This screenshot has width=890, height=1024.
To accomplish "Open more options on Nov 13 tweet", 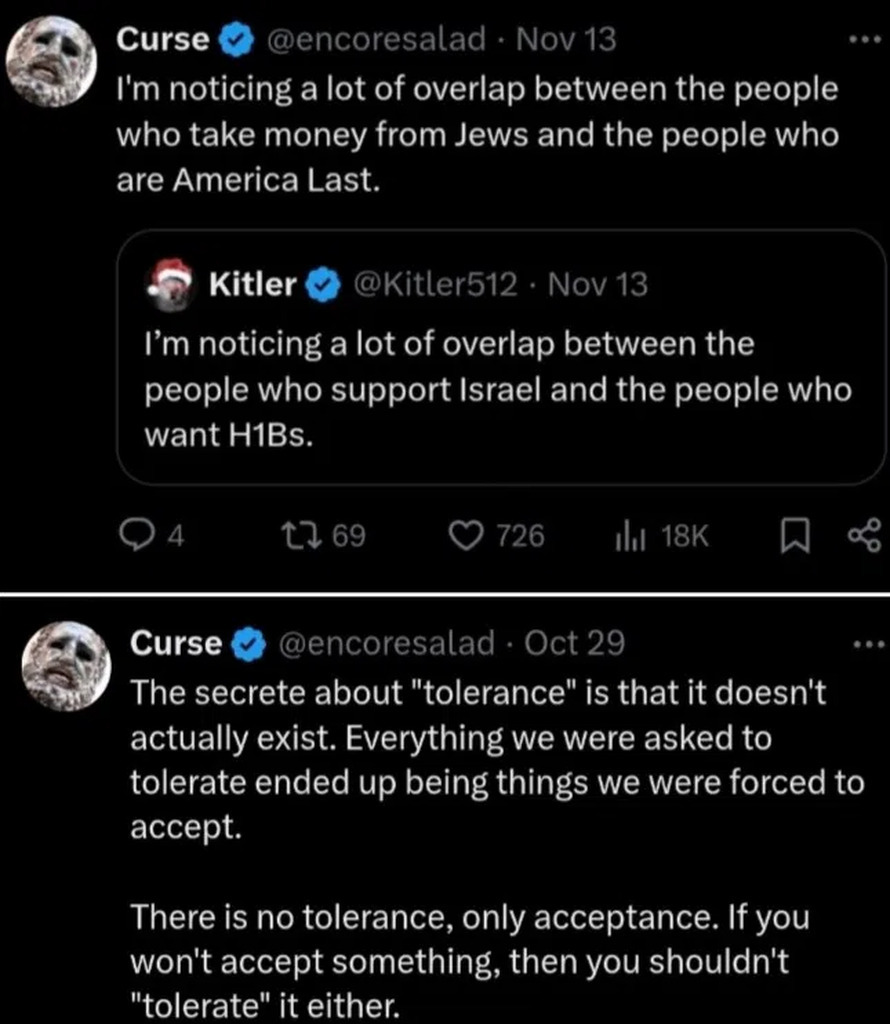I will [x=859, y=41].
